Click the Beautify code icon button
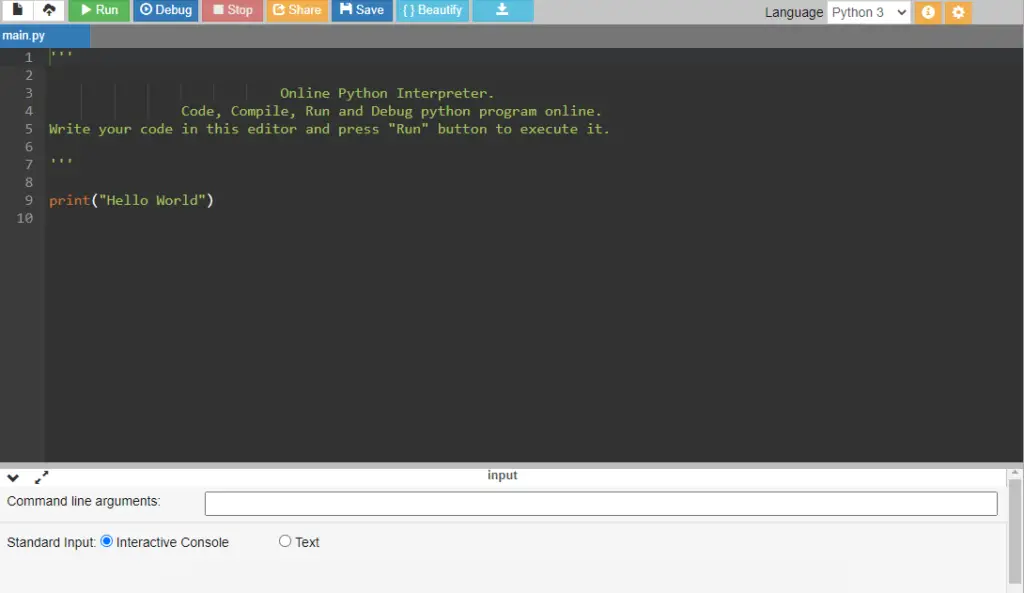This screenshot has height=593, width=1024. pyautogui.click(x=432, y=11)
